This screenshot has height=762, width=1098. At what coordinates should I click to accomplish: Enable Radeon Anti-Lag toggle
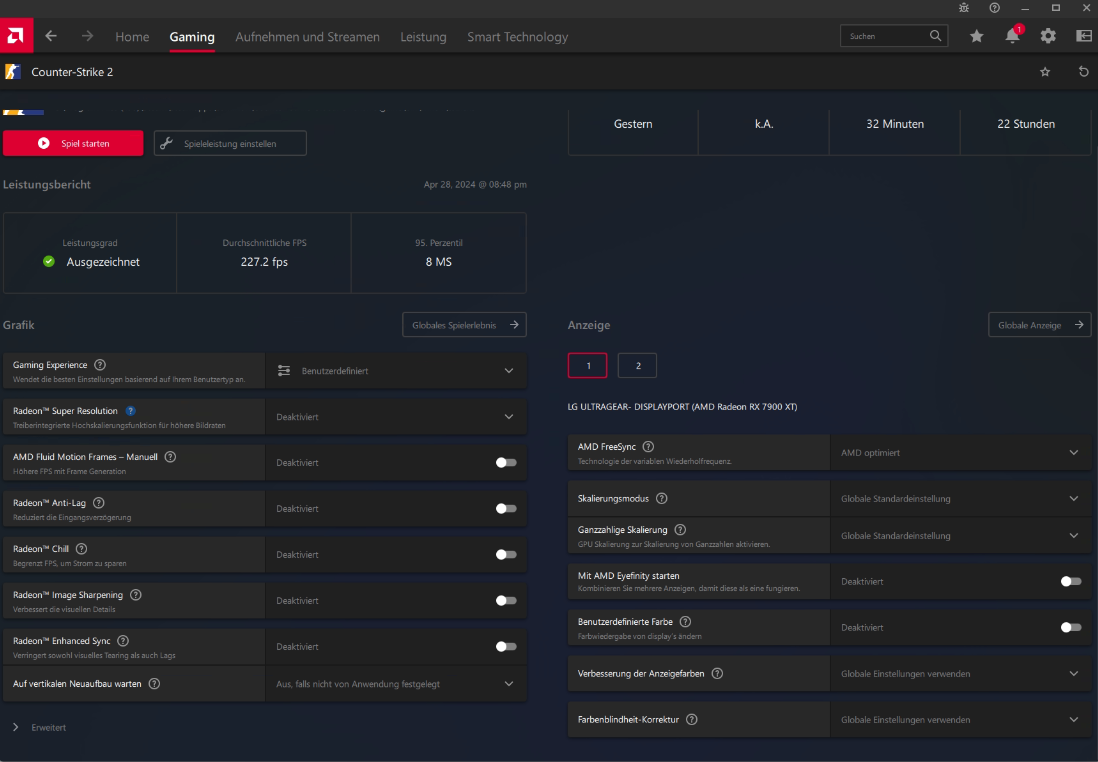(x=506, y=508)
